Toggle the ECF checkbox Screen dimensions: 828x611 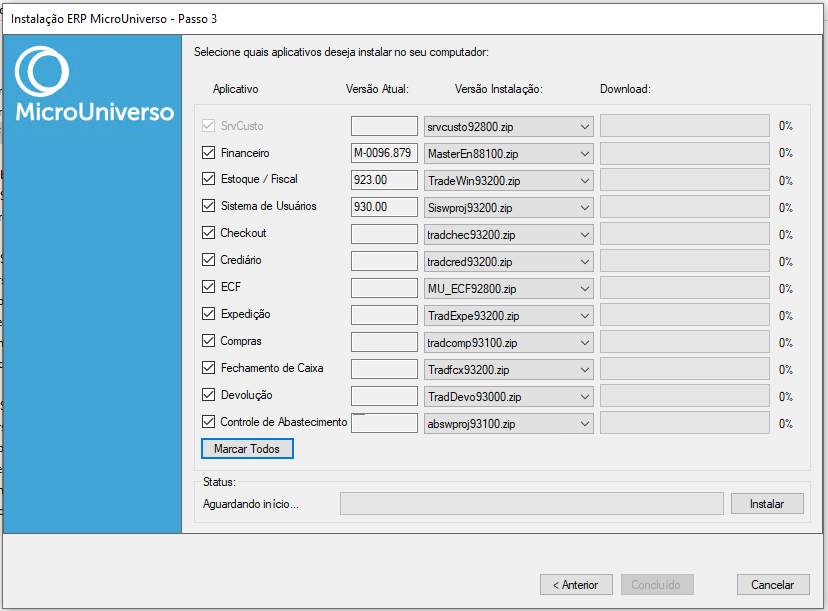point(209,286)
